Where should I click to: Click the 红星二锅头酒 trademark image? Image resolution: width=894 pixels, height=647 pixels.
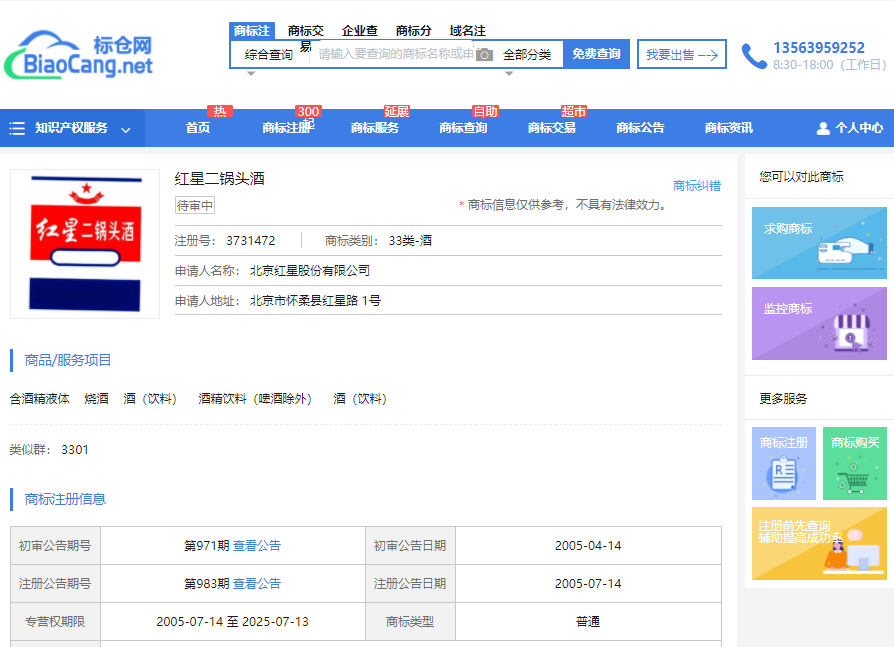[85, 244]
